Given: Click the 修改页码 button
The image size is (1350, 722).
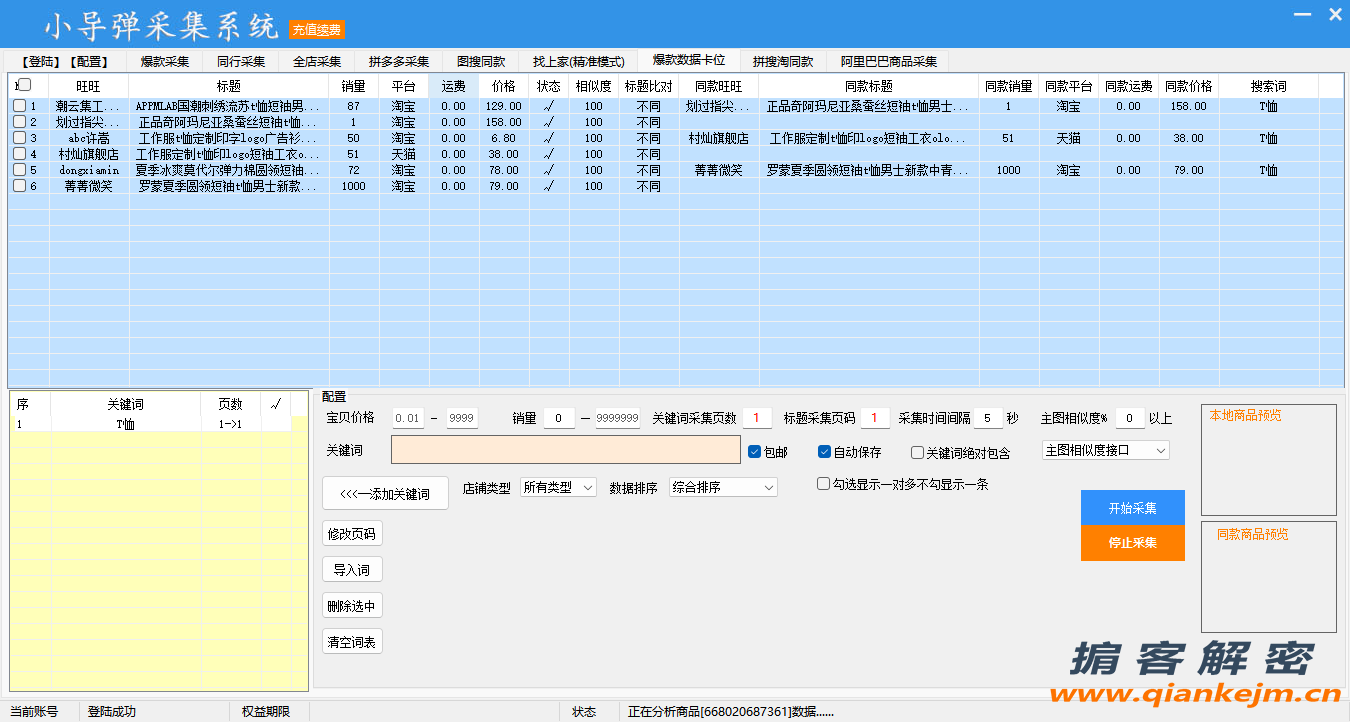Looking at the screenshot, I should click(x=352, y=533).
